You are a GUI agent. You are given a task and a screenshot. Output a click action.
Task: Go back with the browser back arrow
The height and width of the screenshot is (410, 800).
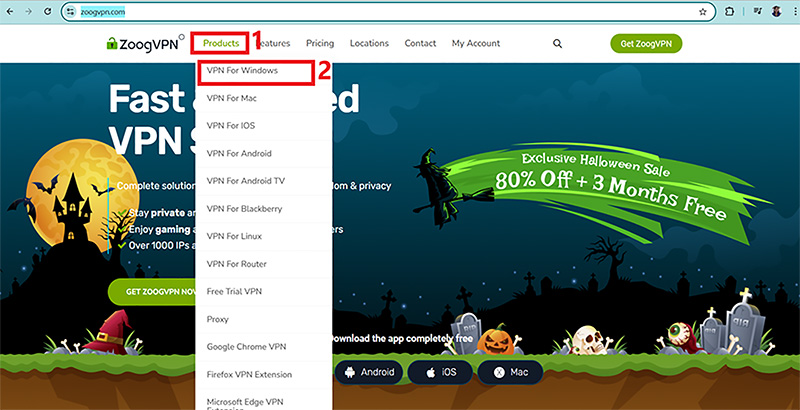9,12
